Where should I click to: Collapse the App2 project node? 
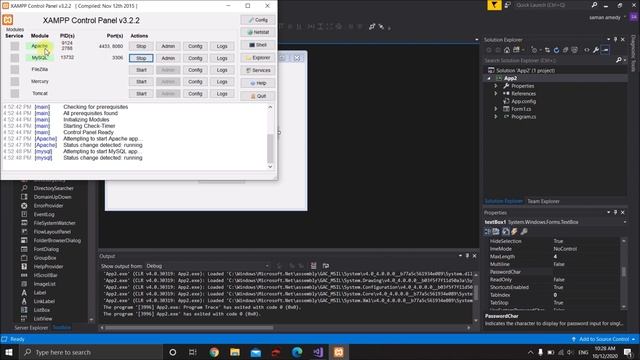coord(489,78)
